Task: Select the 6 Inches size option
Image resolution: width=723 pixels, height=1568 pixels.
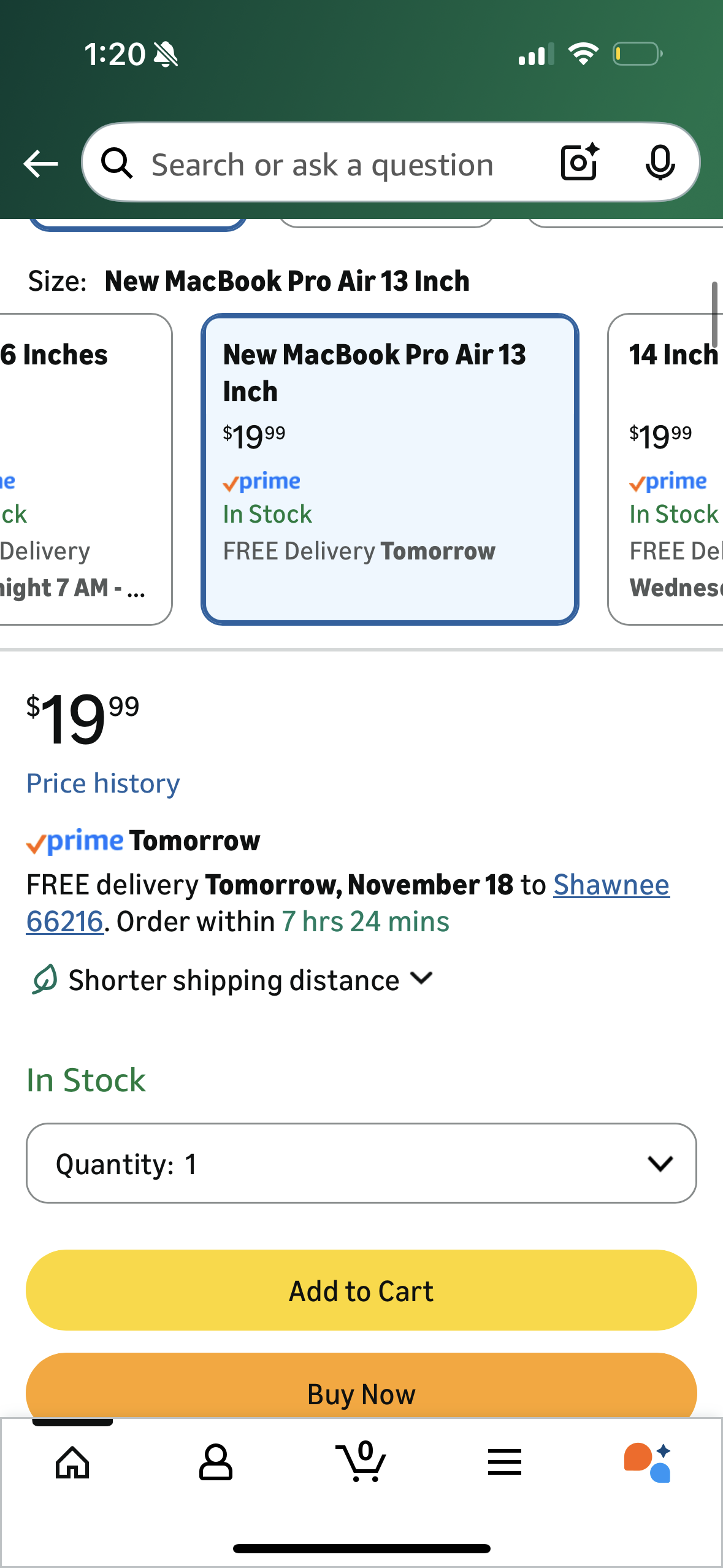Action: click(x=80, y=469)
